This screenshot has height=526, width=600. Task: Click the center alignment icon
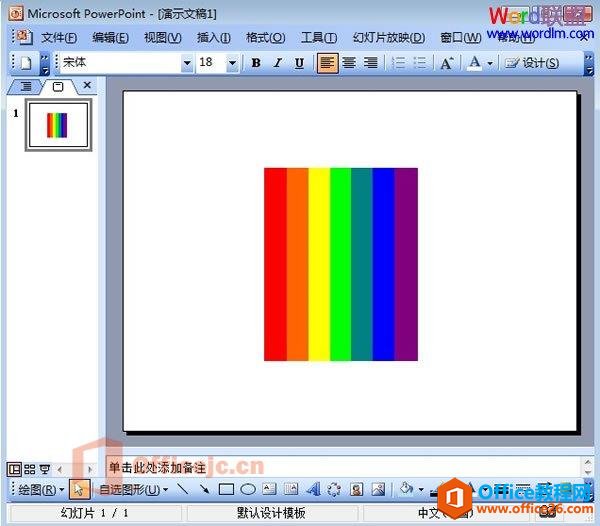pyautogui.click(x=349, y=63)
